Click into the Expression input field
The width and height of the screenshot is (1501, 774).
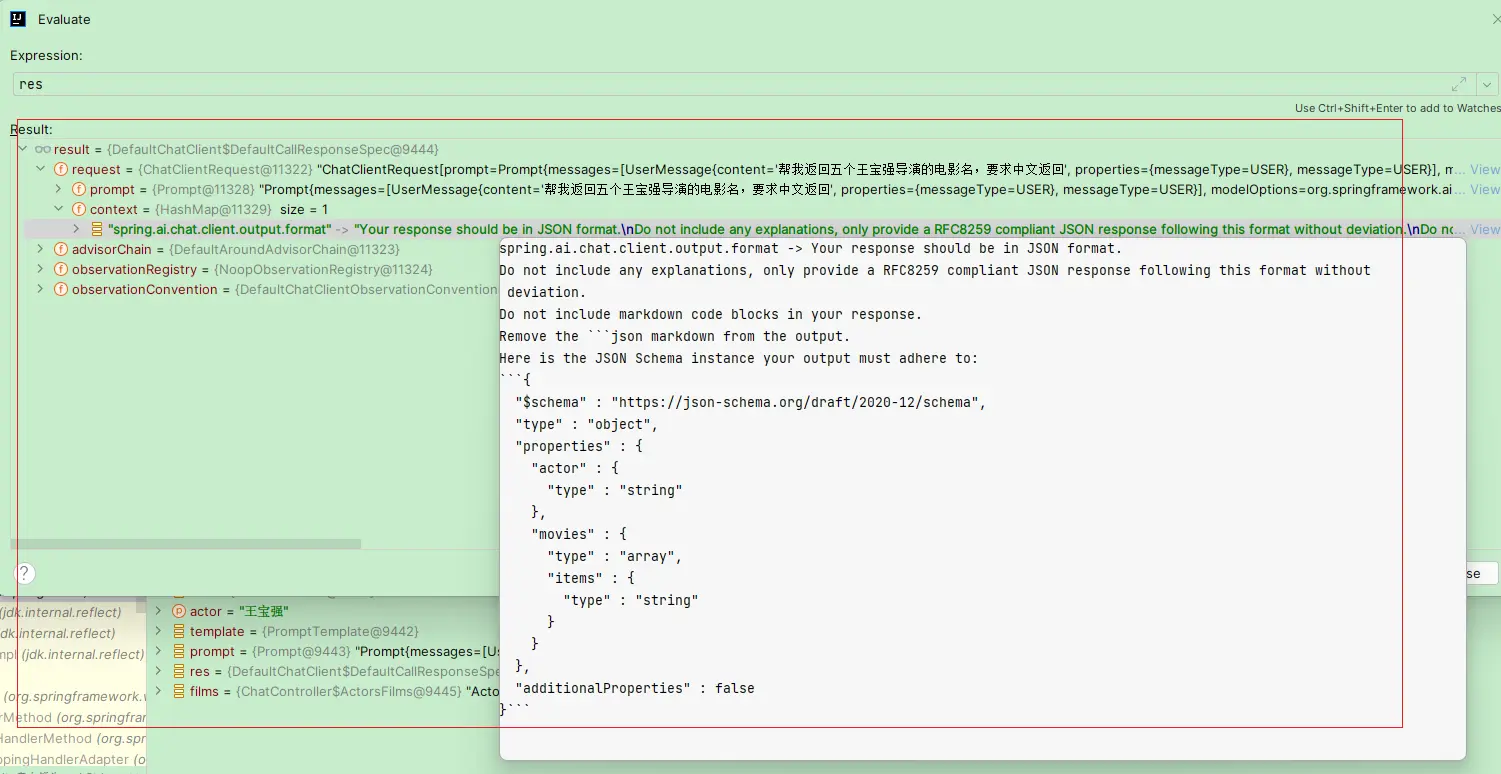(x=700, y=84)
